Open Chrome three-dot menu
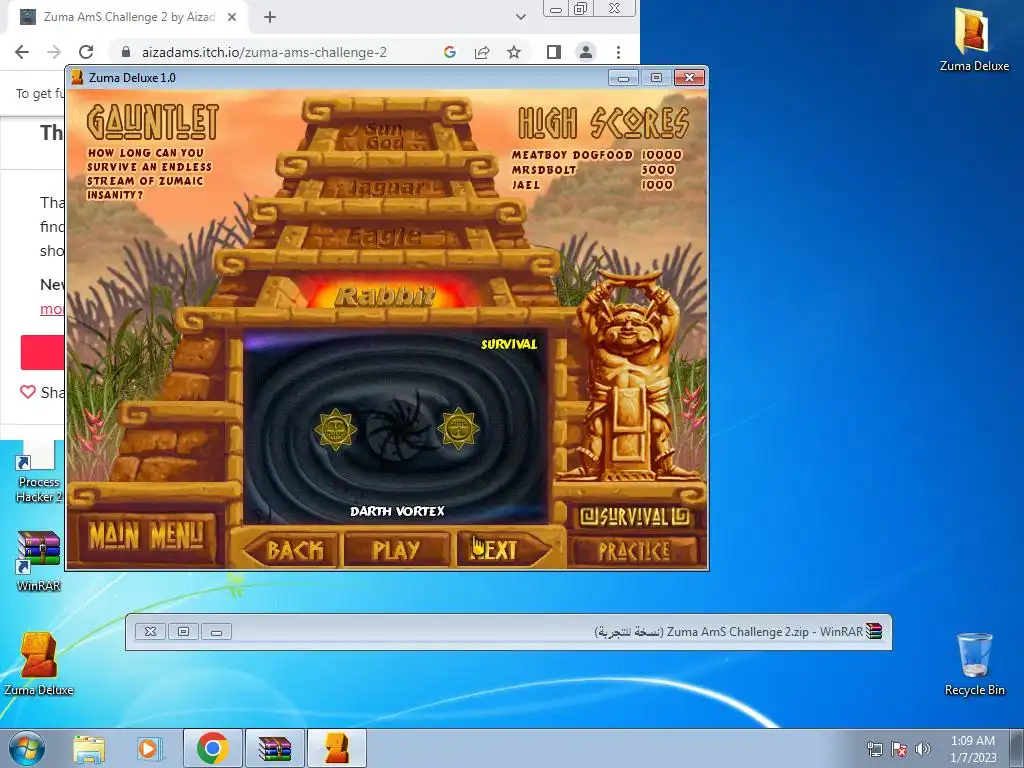The image size is (1024, 768). (618, 52)
